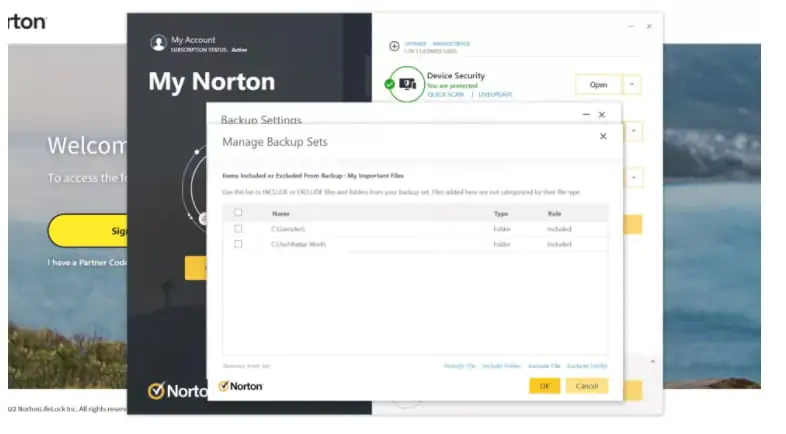Sort table by Type column header

click(x=501, y=213)
